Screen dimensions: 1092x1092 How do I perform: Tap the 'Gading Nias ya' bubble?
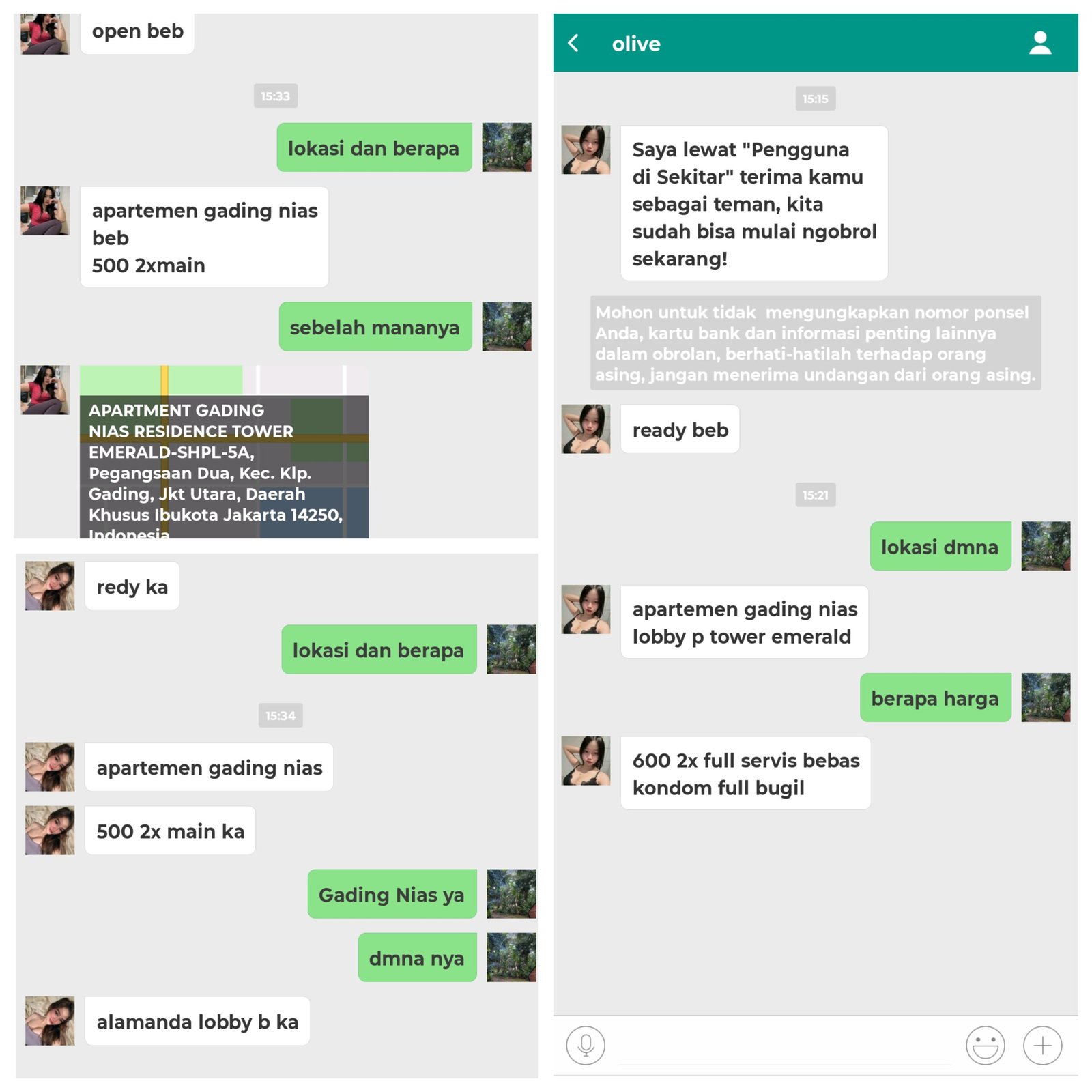[392, 893]
